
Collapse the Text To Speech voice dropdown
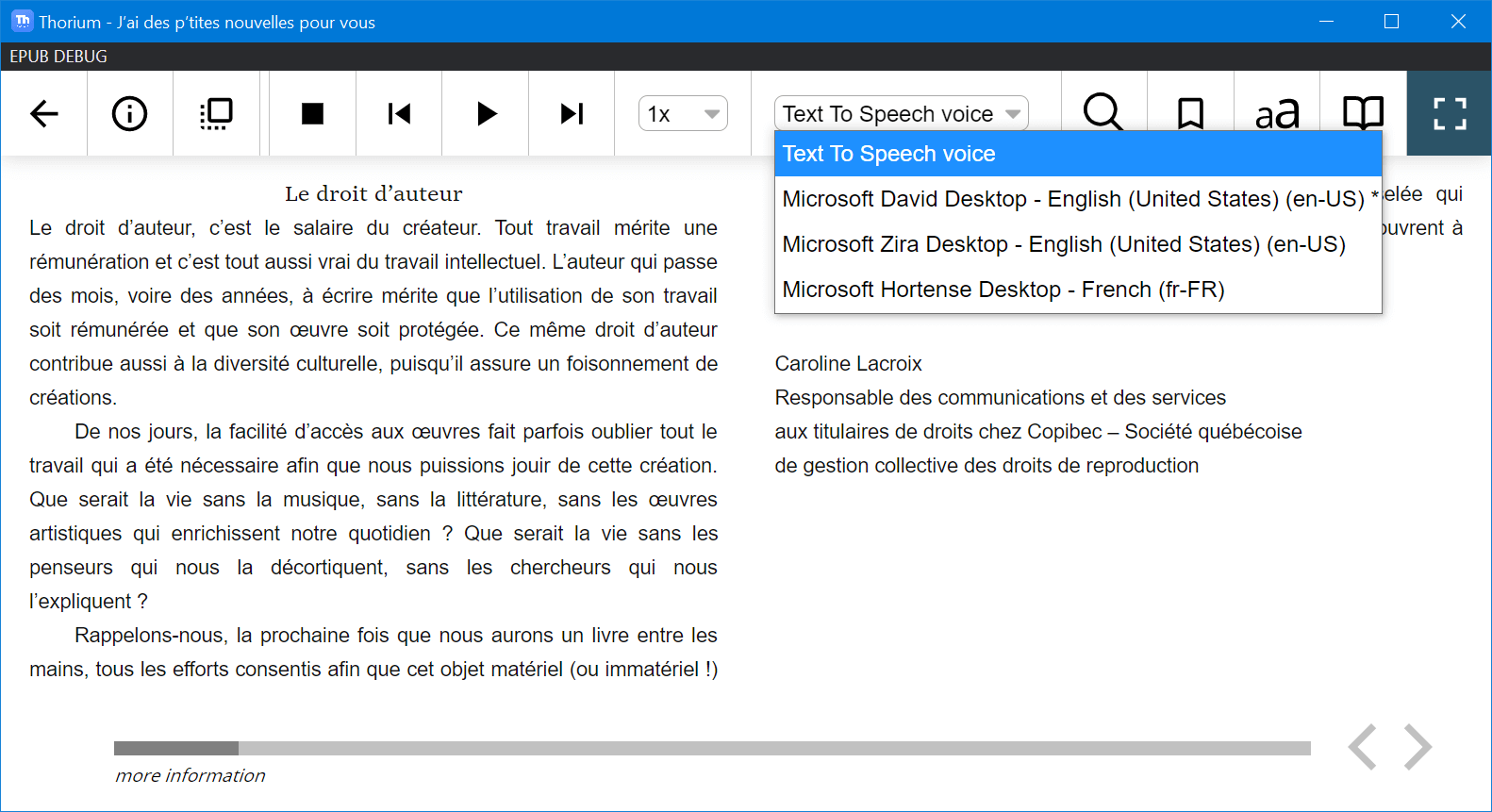pyautogui.click(x=902, y=114)
